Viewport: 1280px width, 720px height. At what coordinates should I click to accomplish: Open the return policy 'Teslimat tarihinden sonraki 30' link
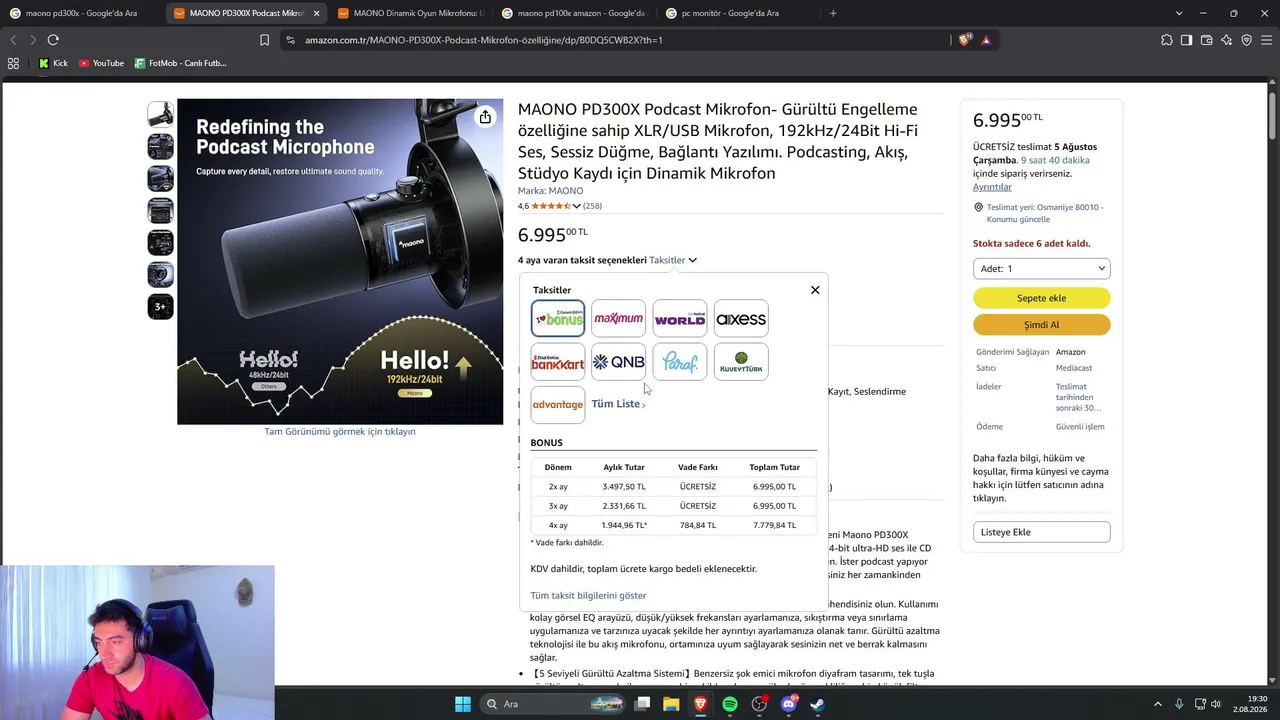click(1079, 397)
